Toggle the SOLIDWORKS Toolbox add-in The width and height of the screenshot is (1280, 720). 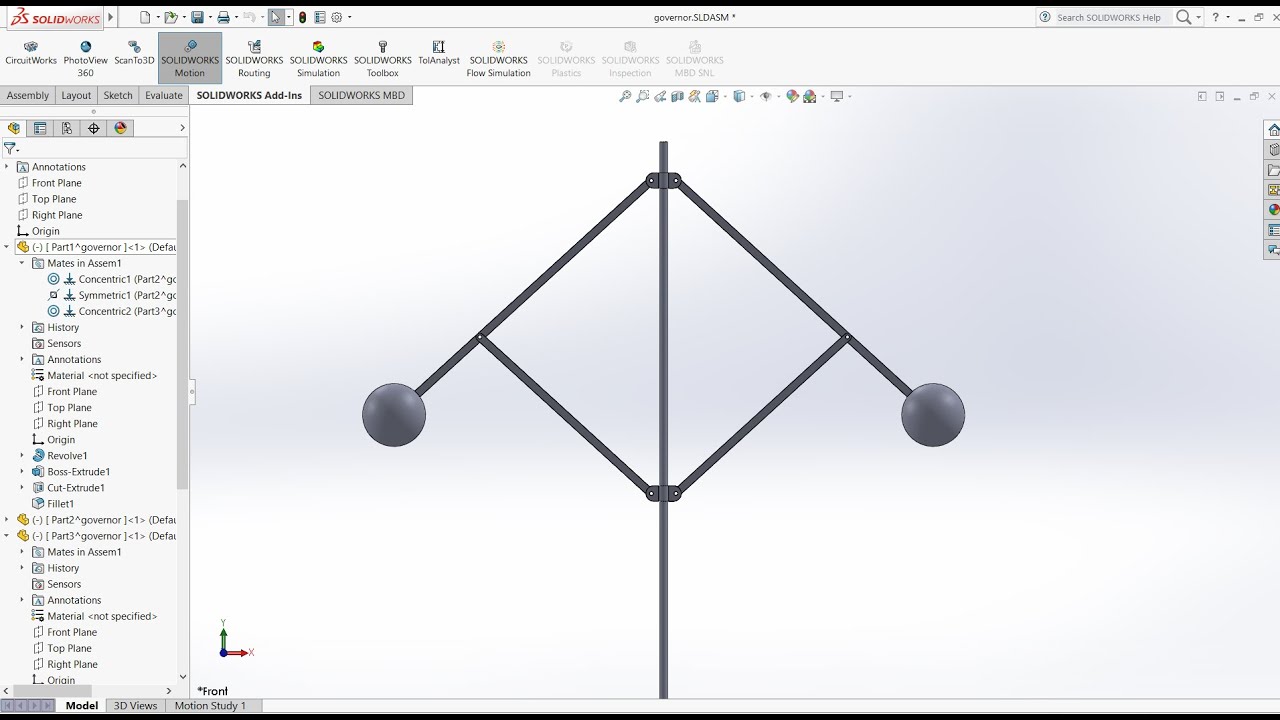(383, 59)
